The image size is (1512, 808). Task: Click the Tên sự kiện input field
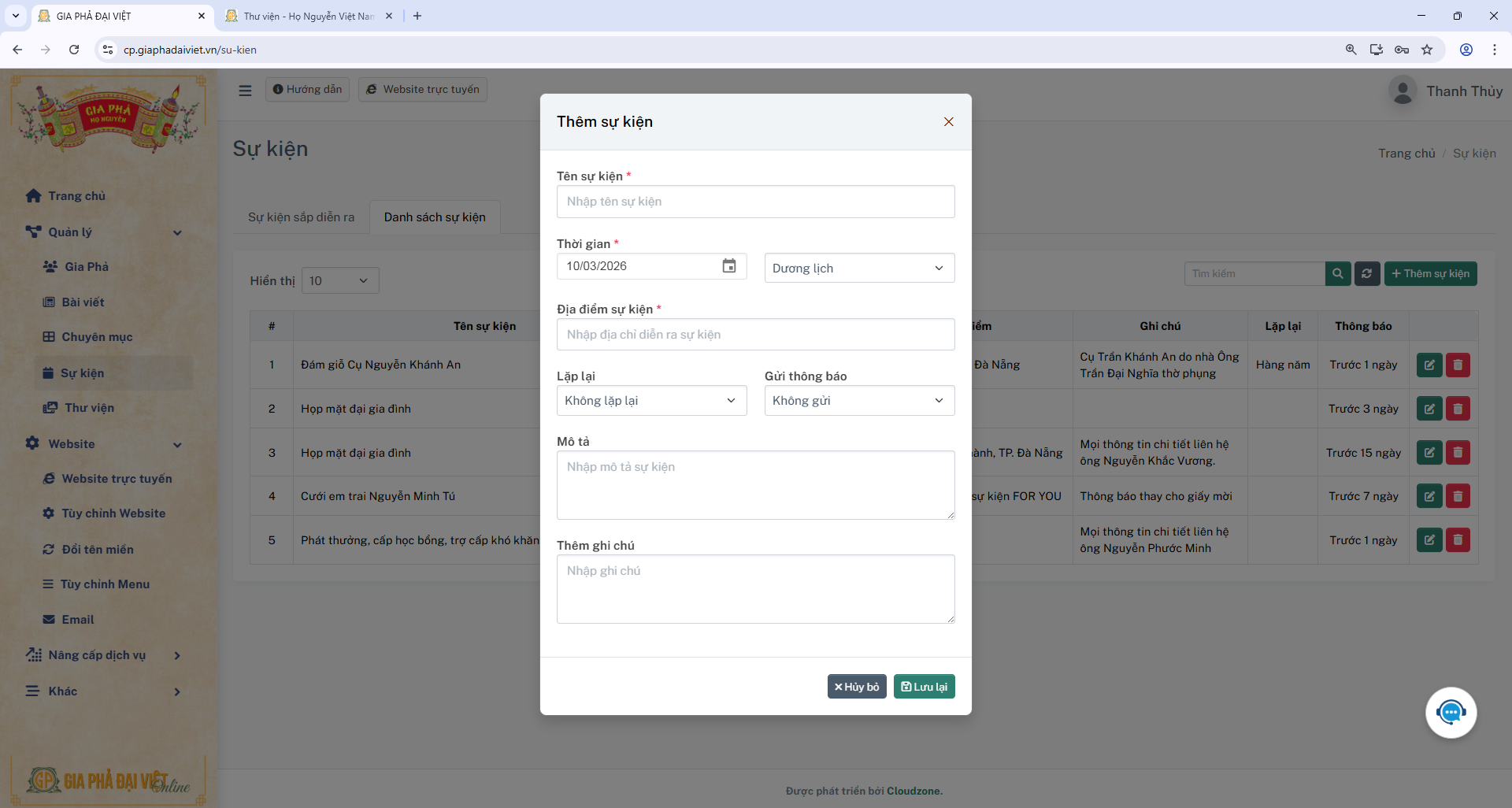click(x=755, y=202)
